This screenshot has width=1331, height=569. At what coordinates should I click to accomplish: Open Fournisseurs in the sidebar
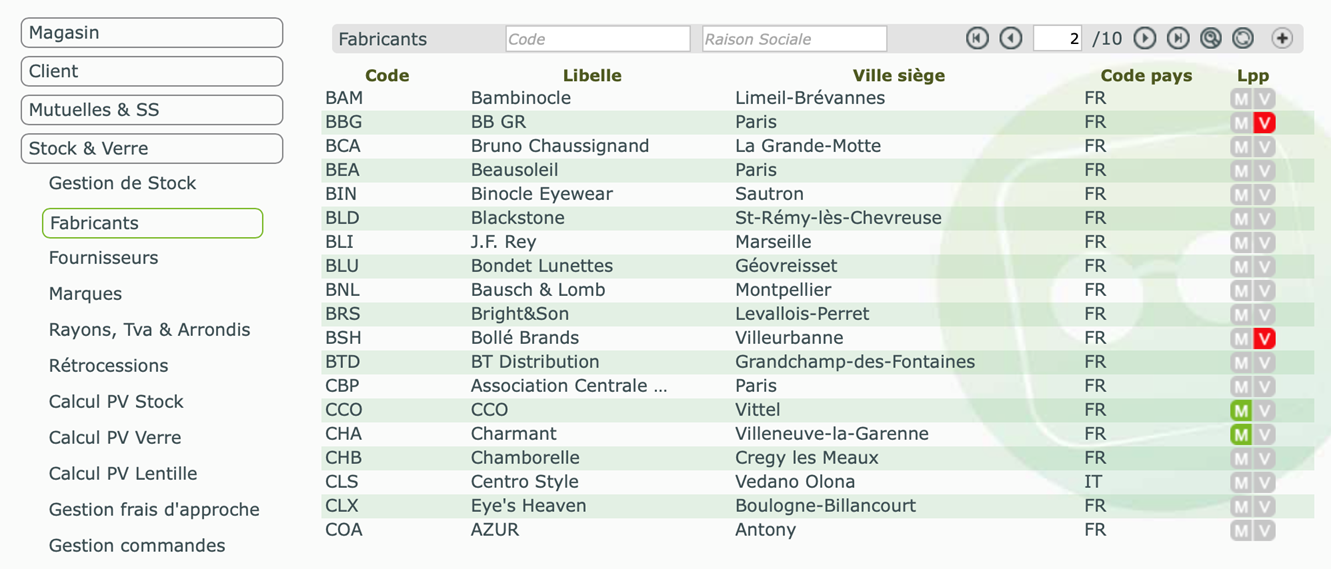(x=104, y=258)
